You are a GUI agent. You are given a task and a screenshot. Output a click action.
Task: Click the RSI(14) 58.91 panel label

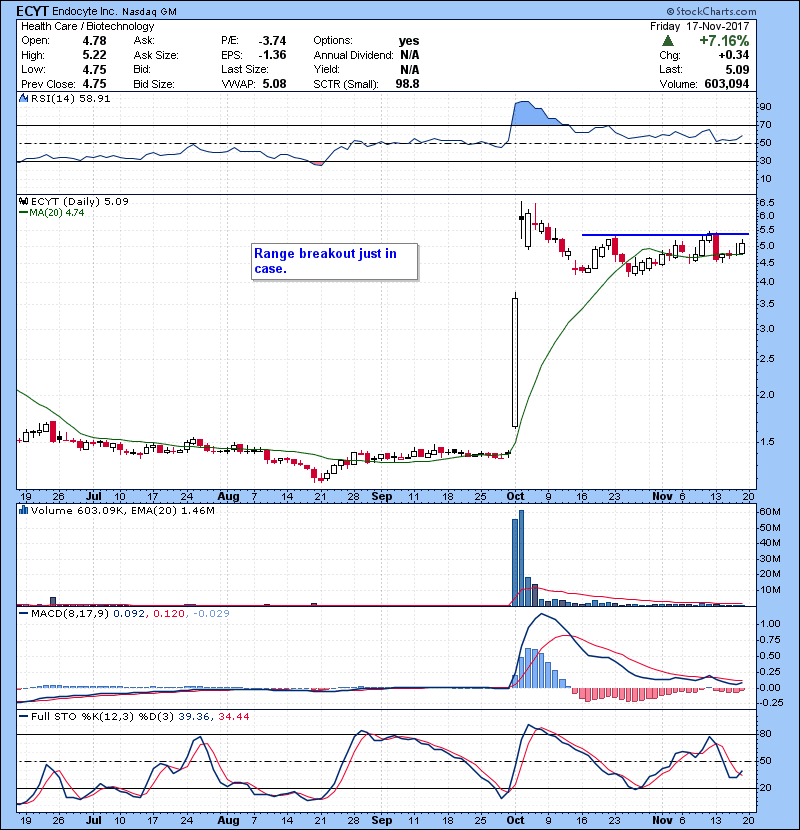pos(70,98)
